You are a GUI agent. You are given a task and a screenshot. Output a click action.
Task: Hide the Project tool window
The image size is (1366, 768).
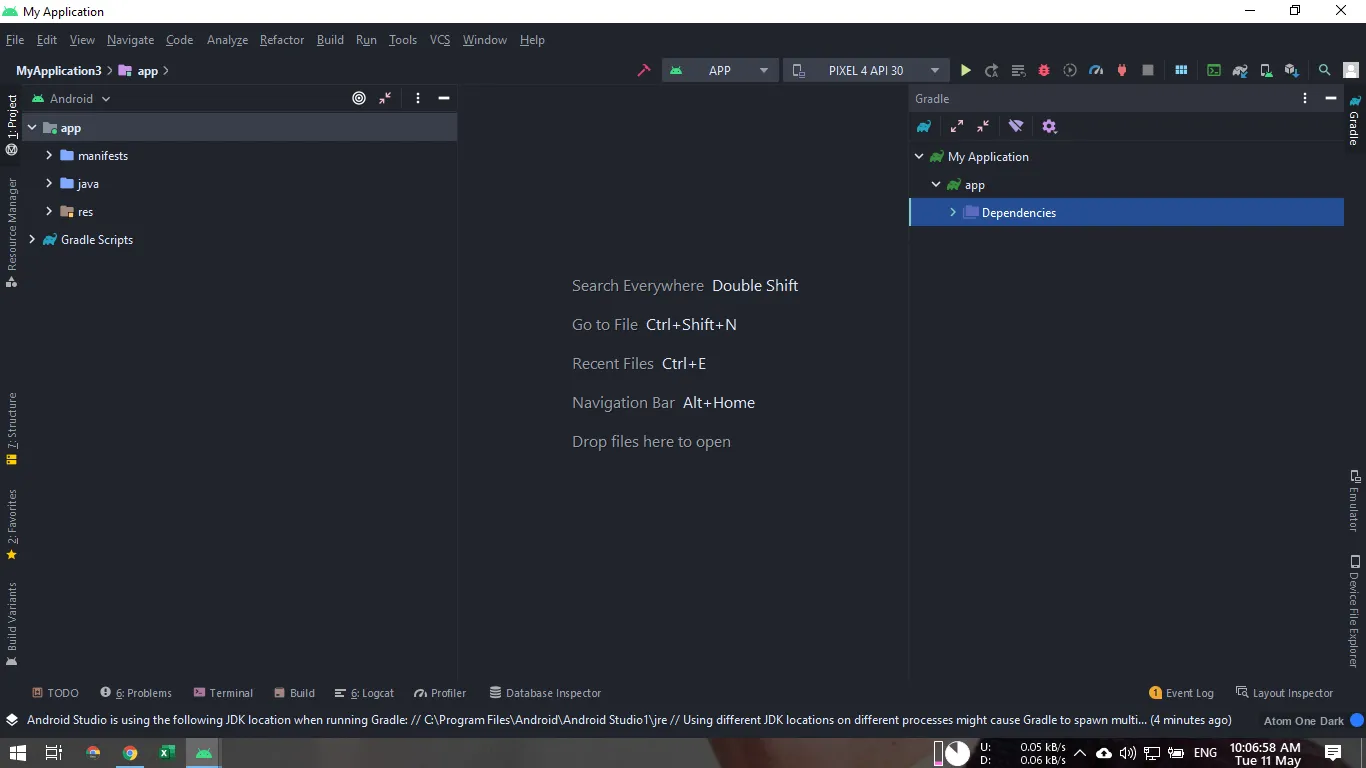[x=444, y=98]
